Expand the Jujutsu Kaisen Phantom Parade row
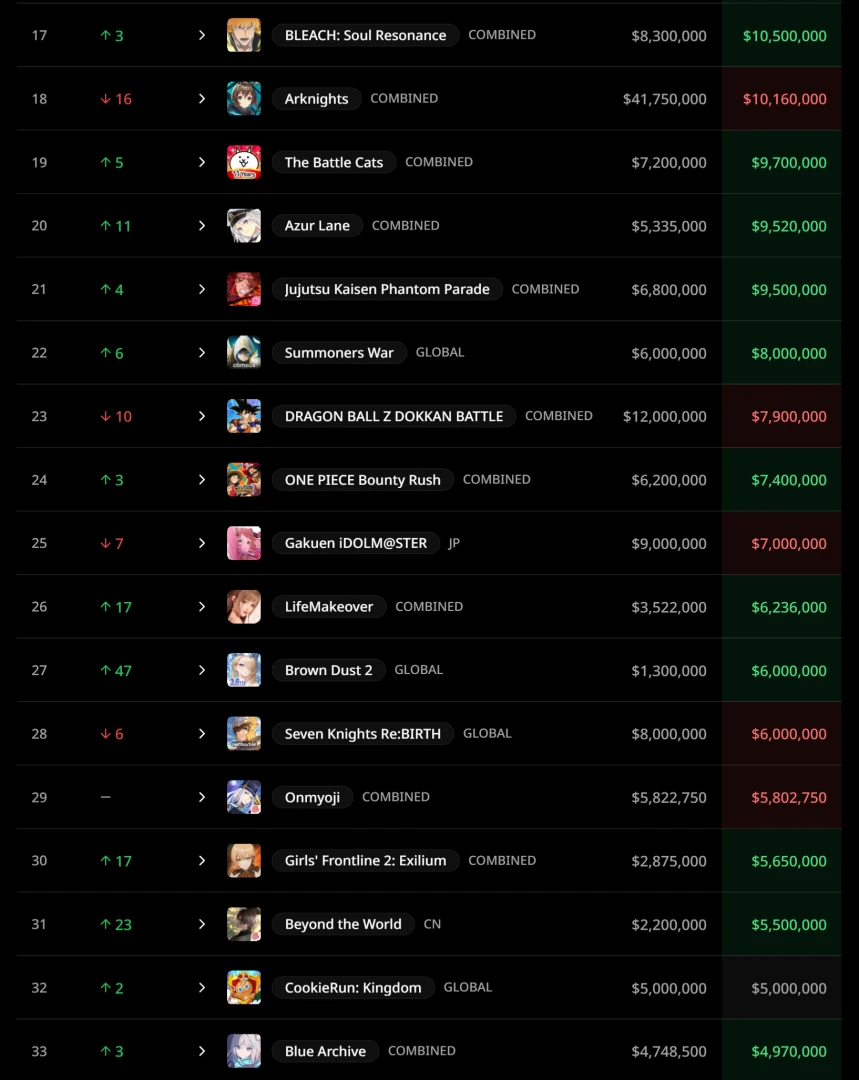 201,289
